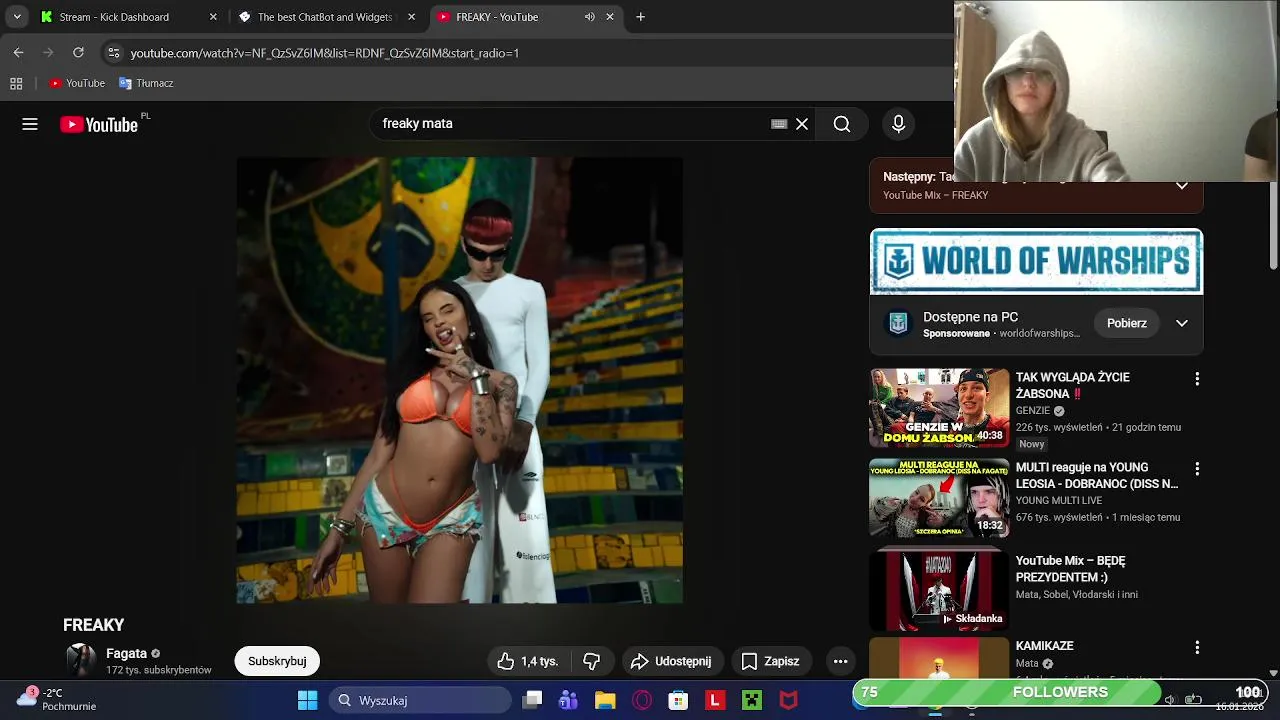Open 'TAK WYGLĄDA ŻYCIE ŻABSONA' video thumbnail
Viewport: 1280px width, 720px height.
939,408
